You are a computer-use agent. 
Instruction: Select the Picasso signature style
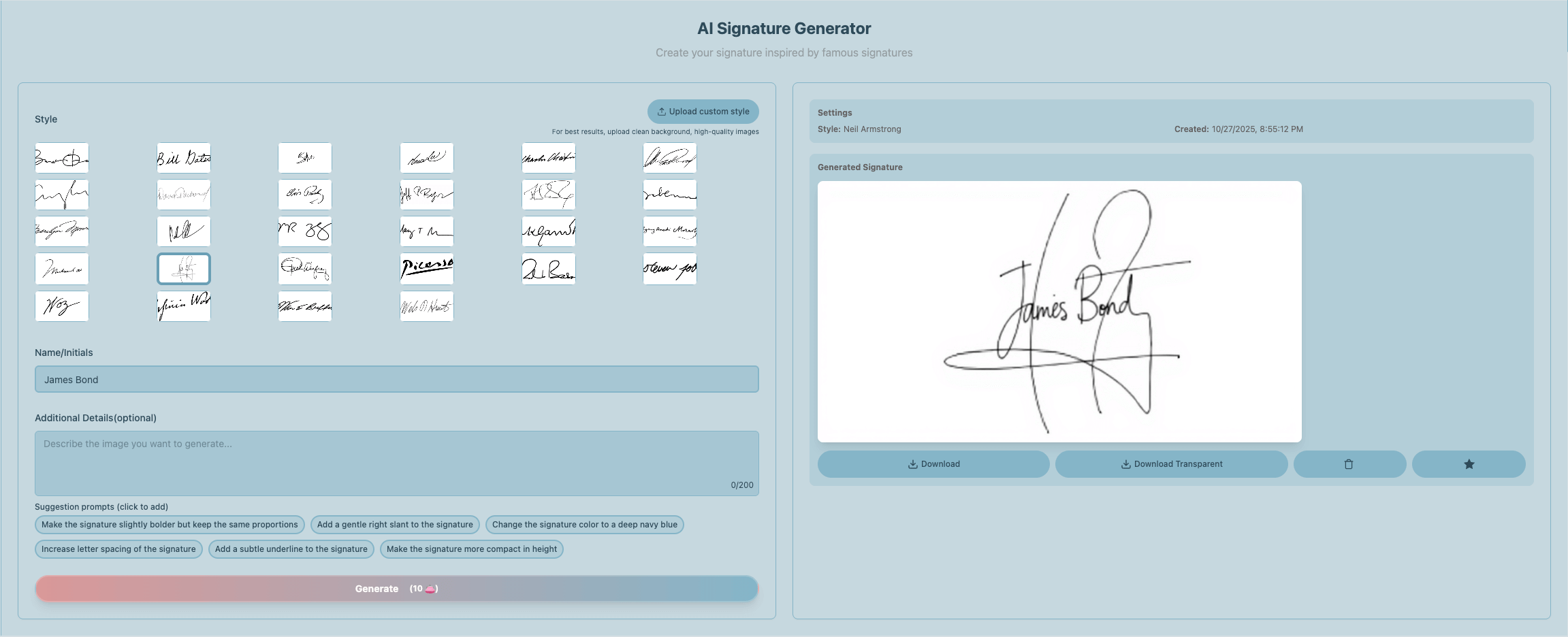coord(426,268)
